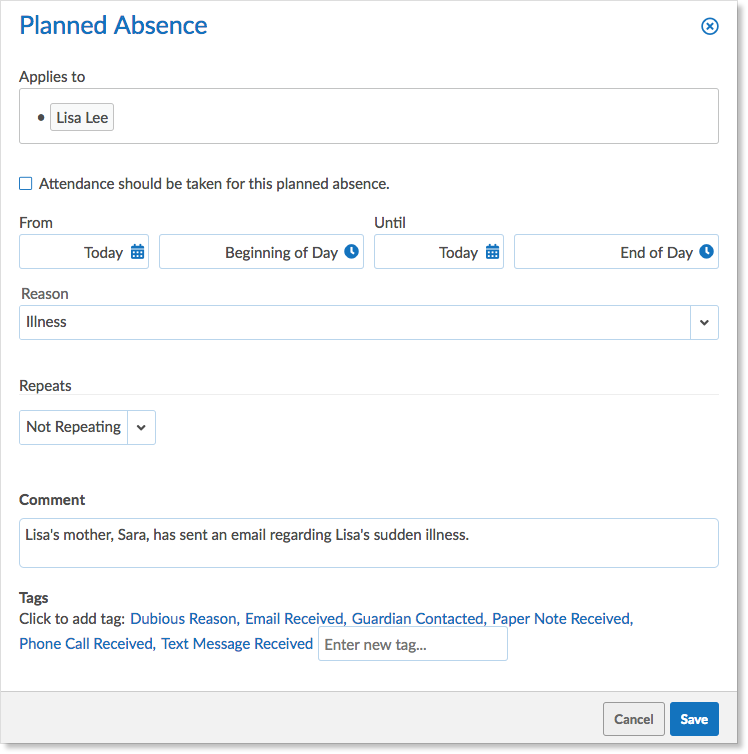Viewport: 748px width, 754px height.
Task: Select the Lisa Lee student chip
Action: [82, 117]
